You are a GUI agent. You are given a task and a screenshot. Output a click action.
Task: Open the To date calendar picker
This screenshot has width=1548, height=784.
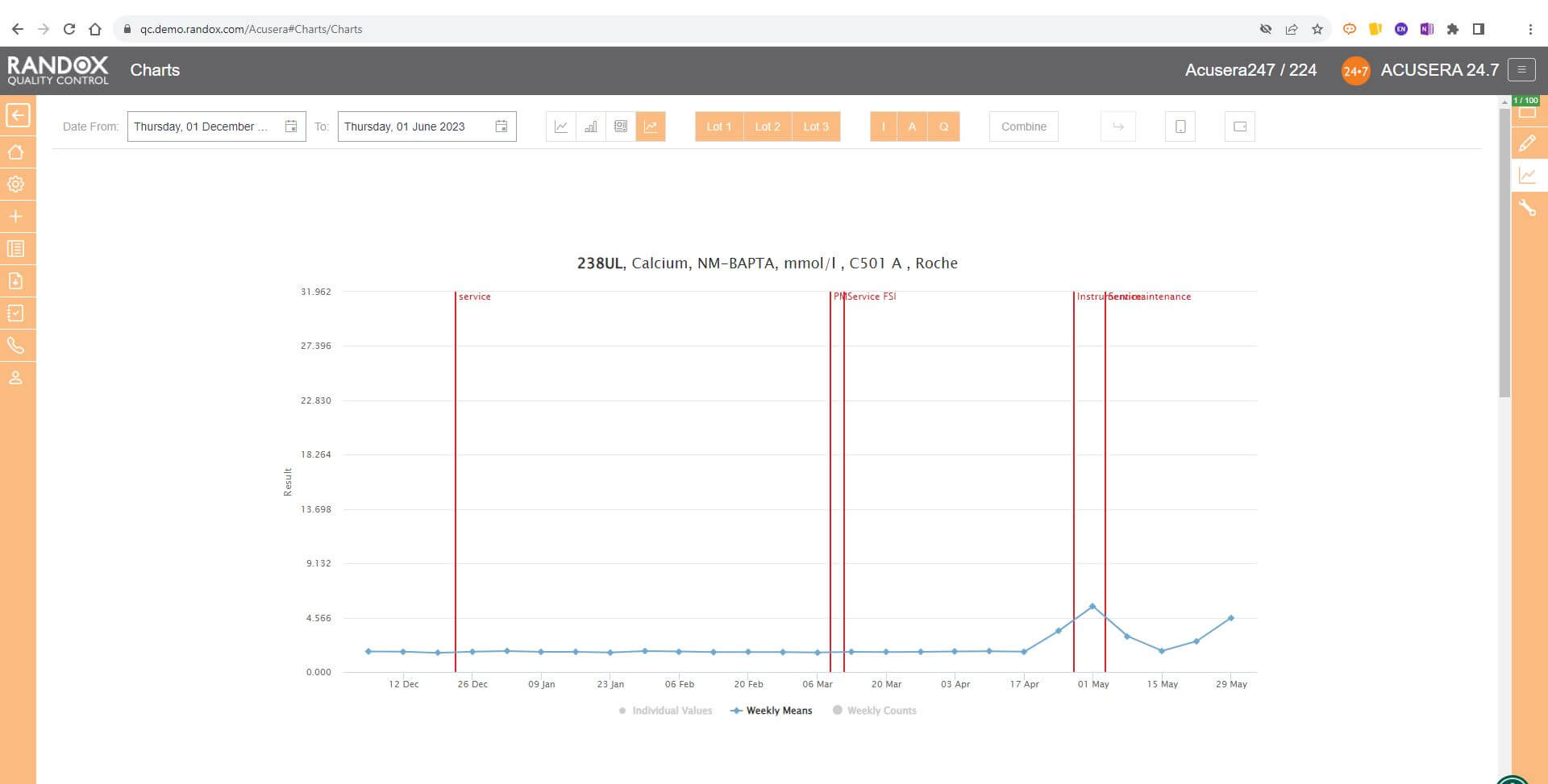501,127
